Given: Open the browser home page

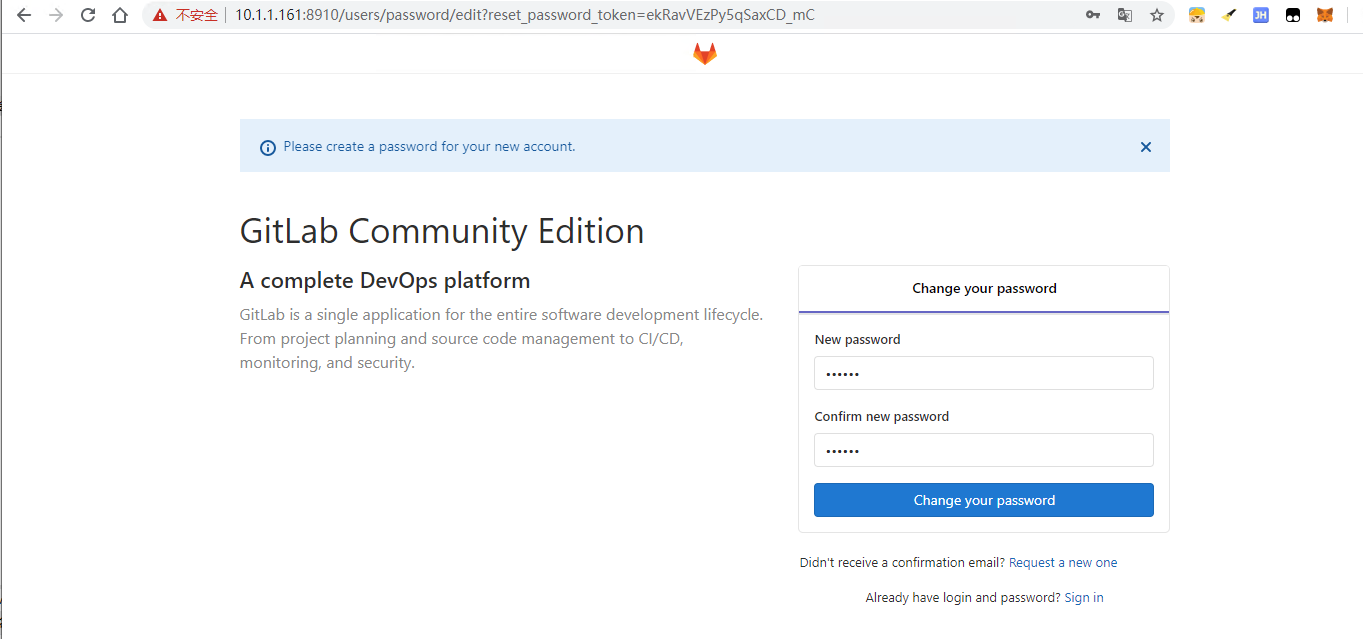Looking at the screenshot, I should [120, 15].
